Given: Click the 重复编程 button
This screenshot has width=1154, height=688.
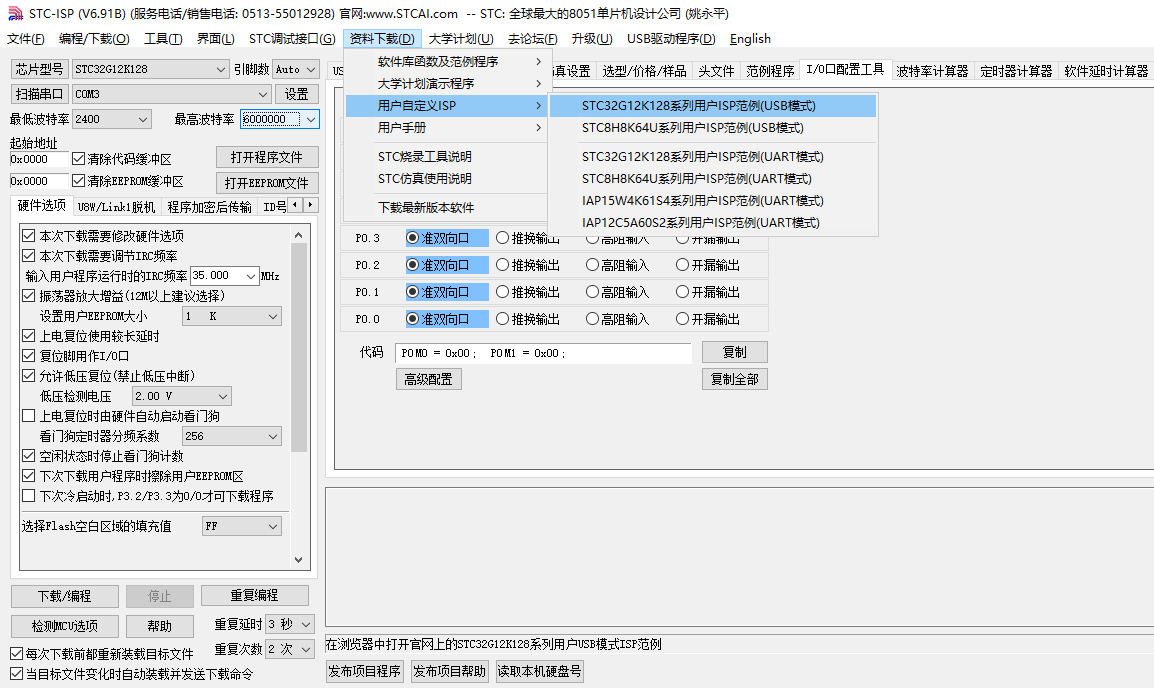Looking at the screenshot, I should (x=255, y=595).
